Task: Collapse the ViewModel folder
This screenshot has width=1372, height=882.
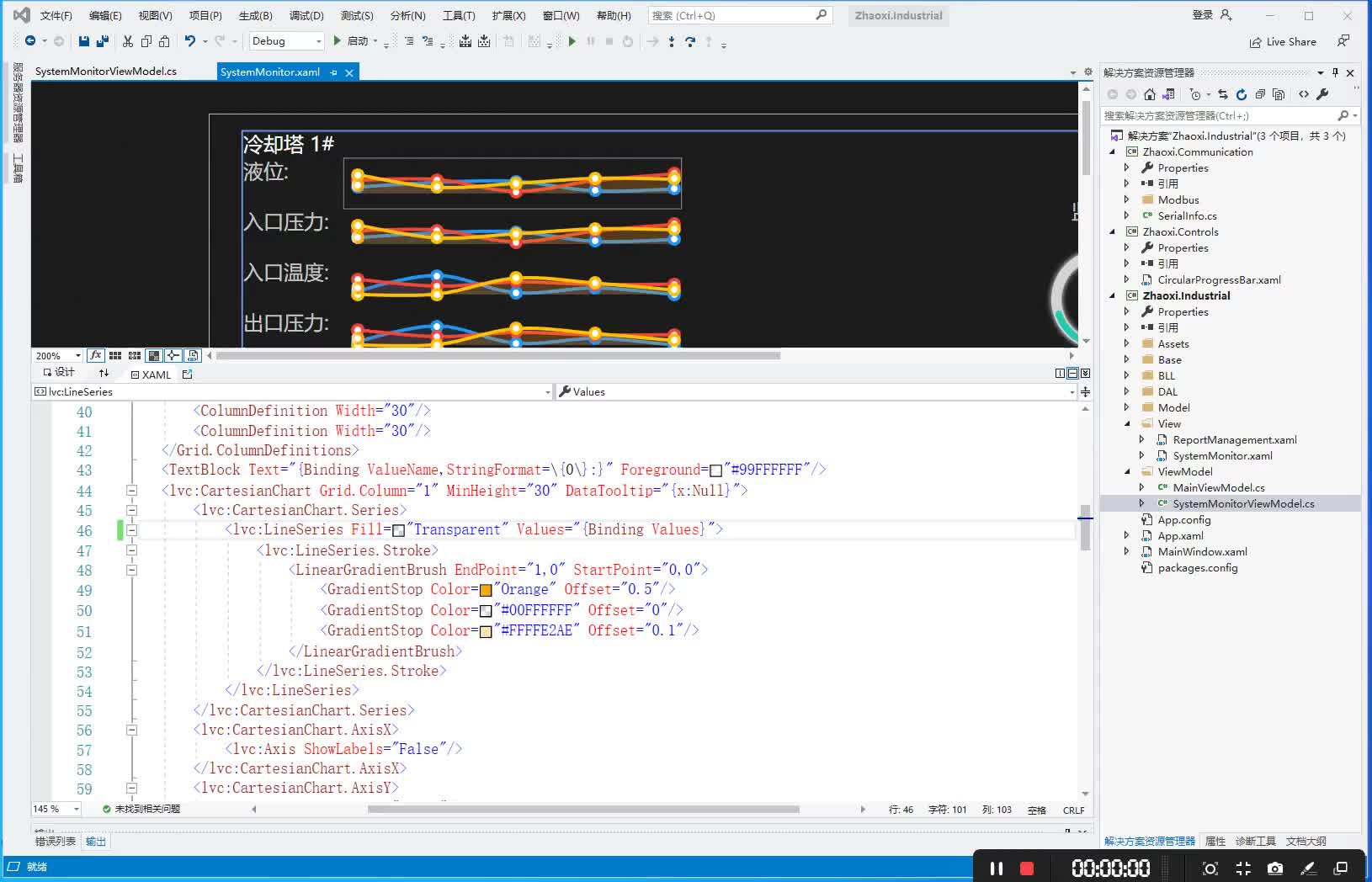Action: pos(1127,471)
